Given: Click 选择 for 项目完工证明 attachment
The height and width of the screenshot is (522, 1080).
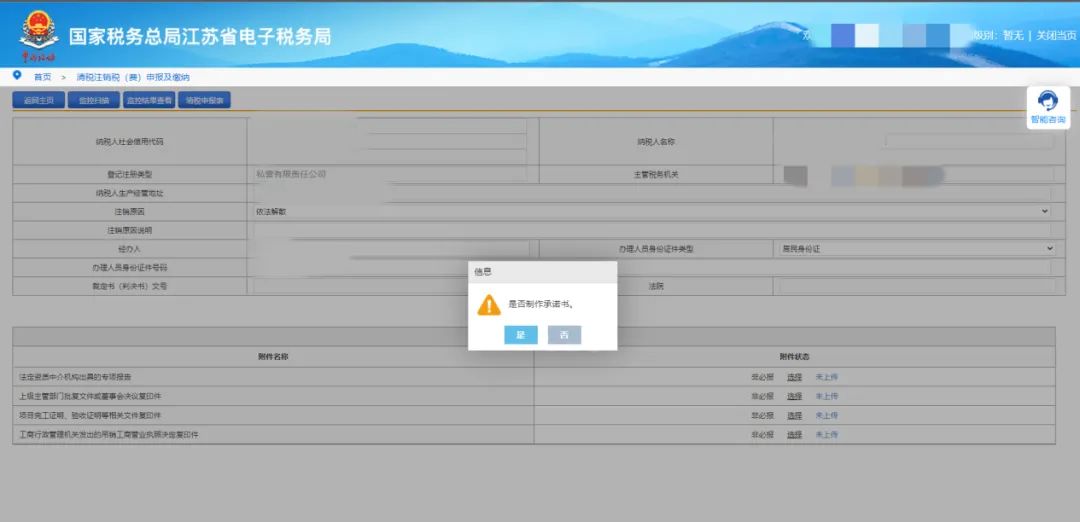Looking at the screenshot, I should (x=794, y=415).
